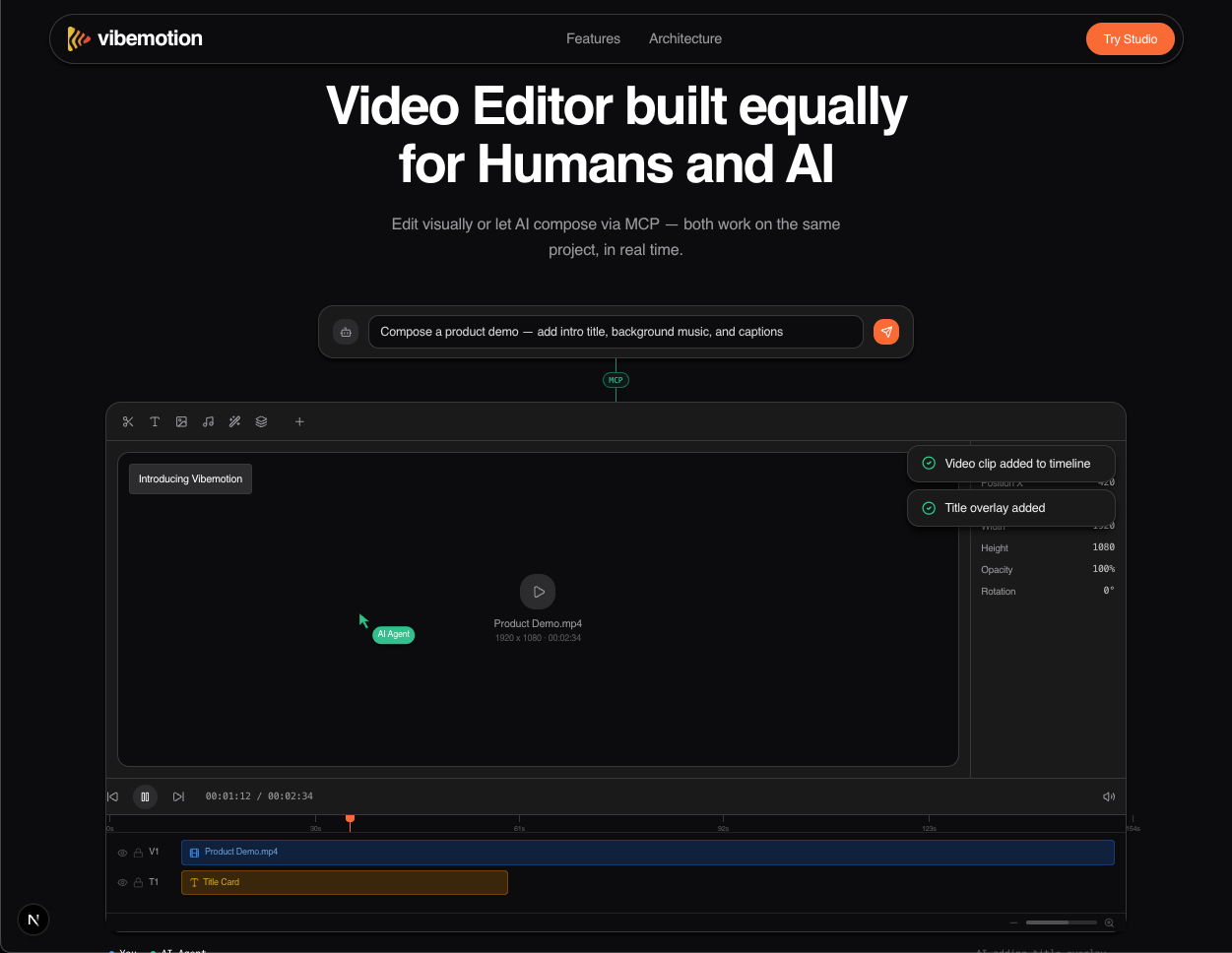Click the Try Studio button
This screenshot has width=1232, height=953.
[x=1130, y=39]
